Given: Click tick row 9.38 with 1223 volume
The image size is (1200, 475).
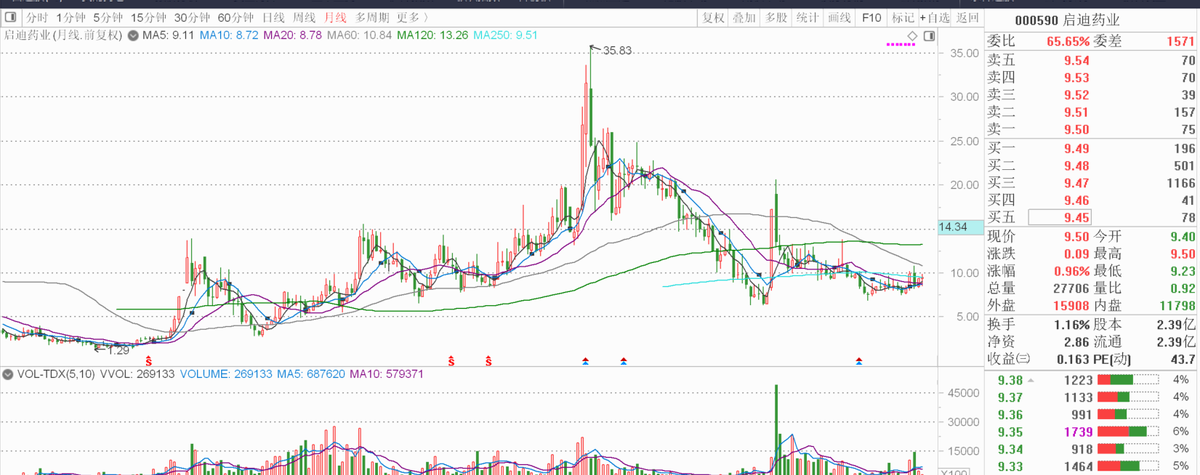Looking at the screenshot, I should [x=1092, y=380].
